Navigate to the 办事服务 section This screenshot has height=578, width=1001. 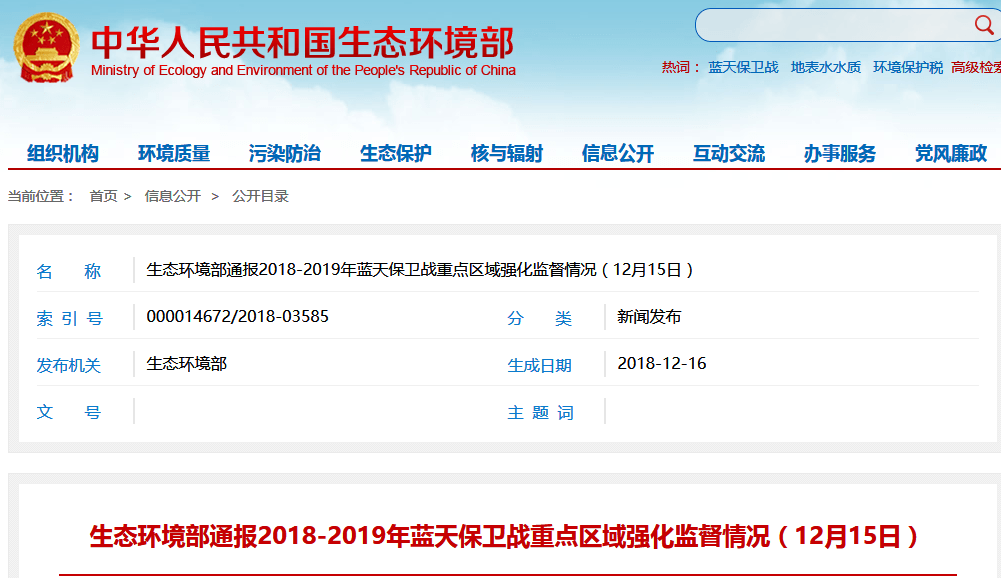click(x=840, y=153)
